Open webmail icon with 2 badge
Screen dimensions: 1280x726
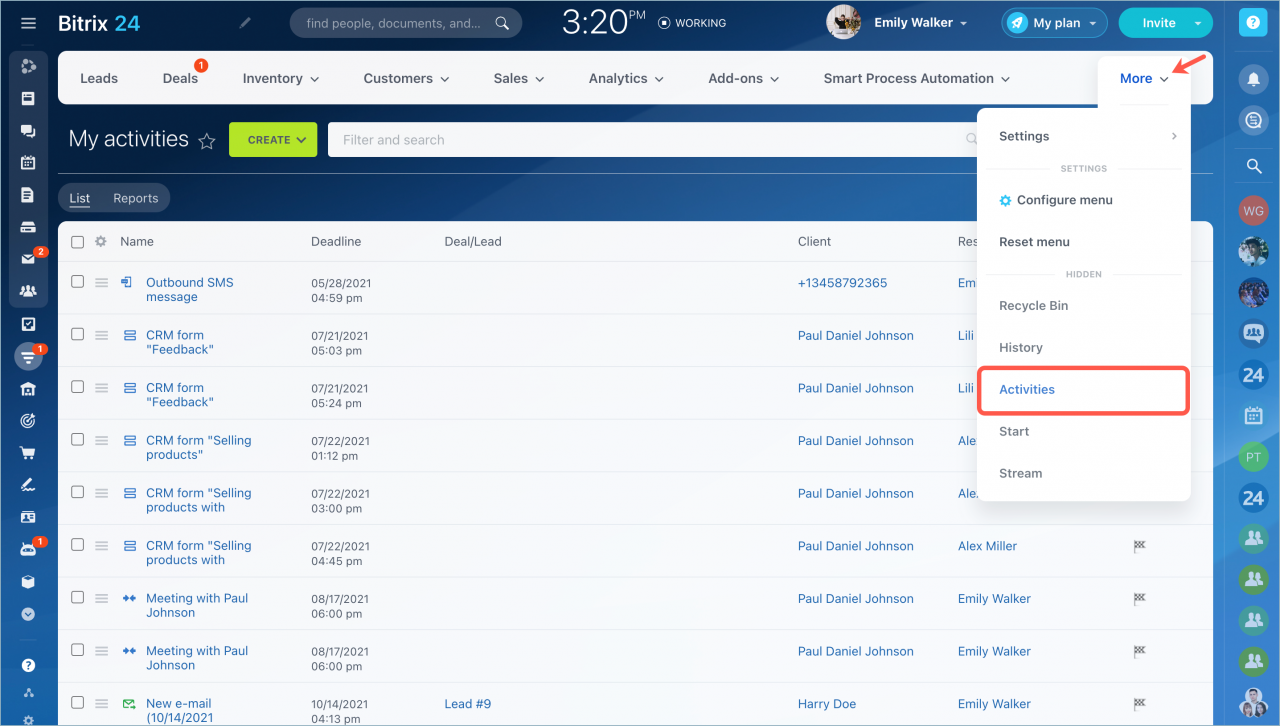point(29,259)
